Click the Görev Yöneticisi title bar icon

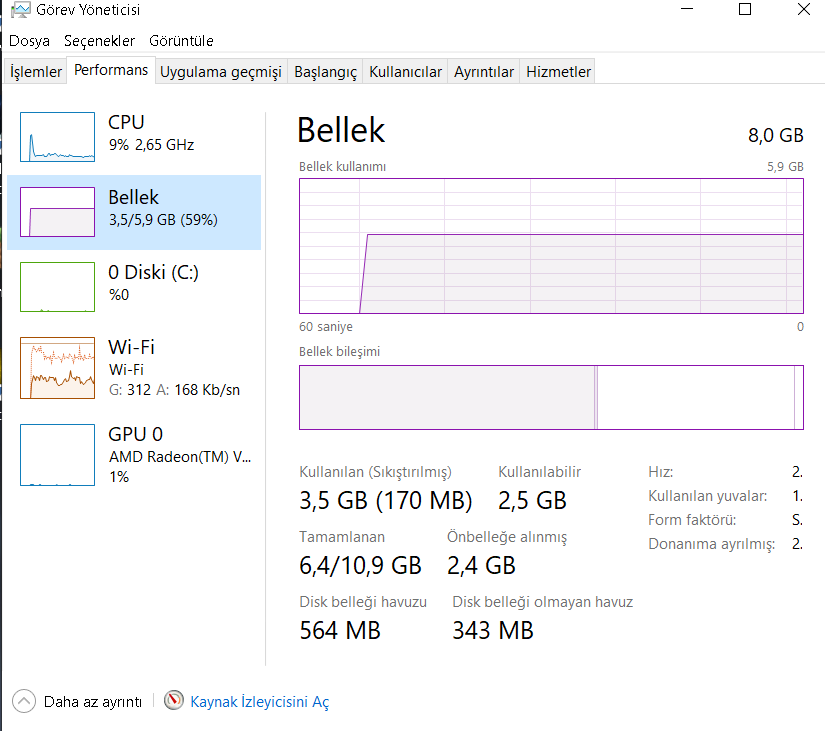tap(21, 10)
